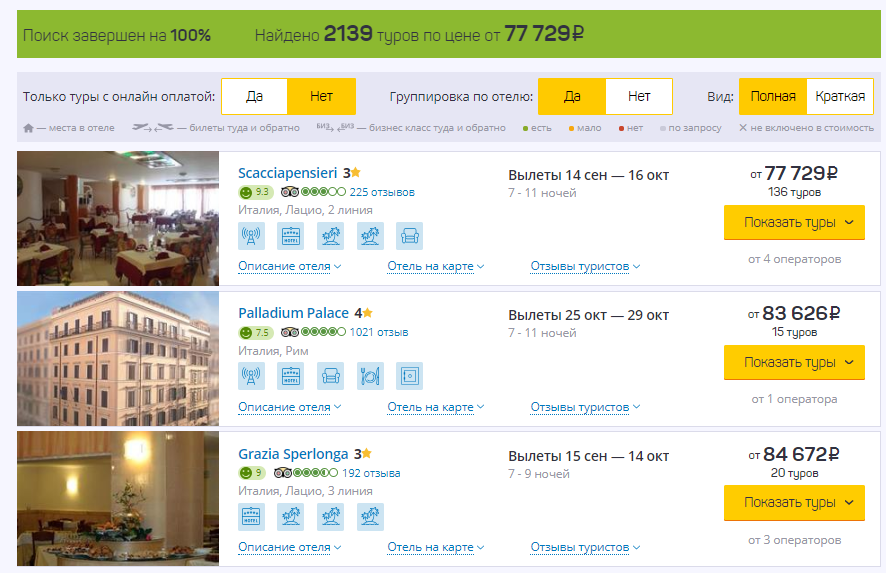Click the 'от 3 операторов' text
This screenshot has width=886, height=573.
[794, 540]
